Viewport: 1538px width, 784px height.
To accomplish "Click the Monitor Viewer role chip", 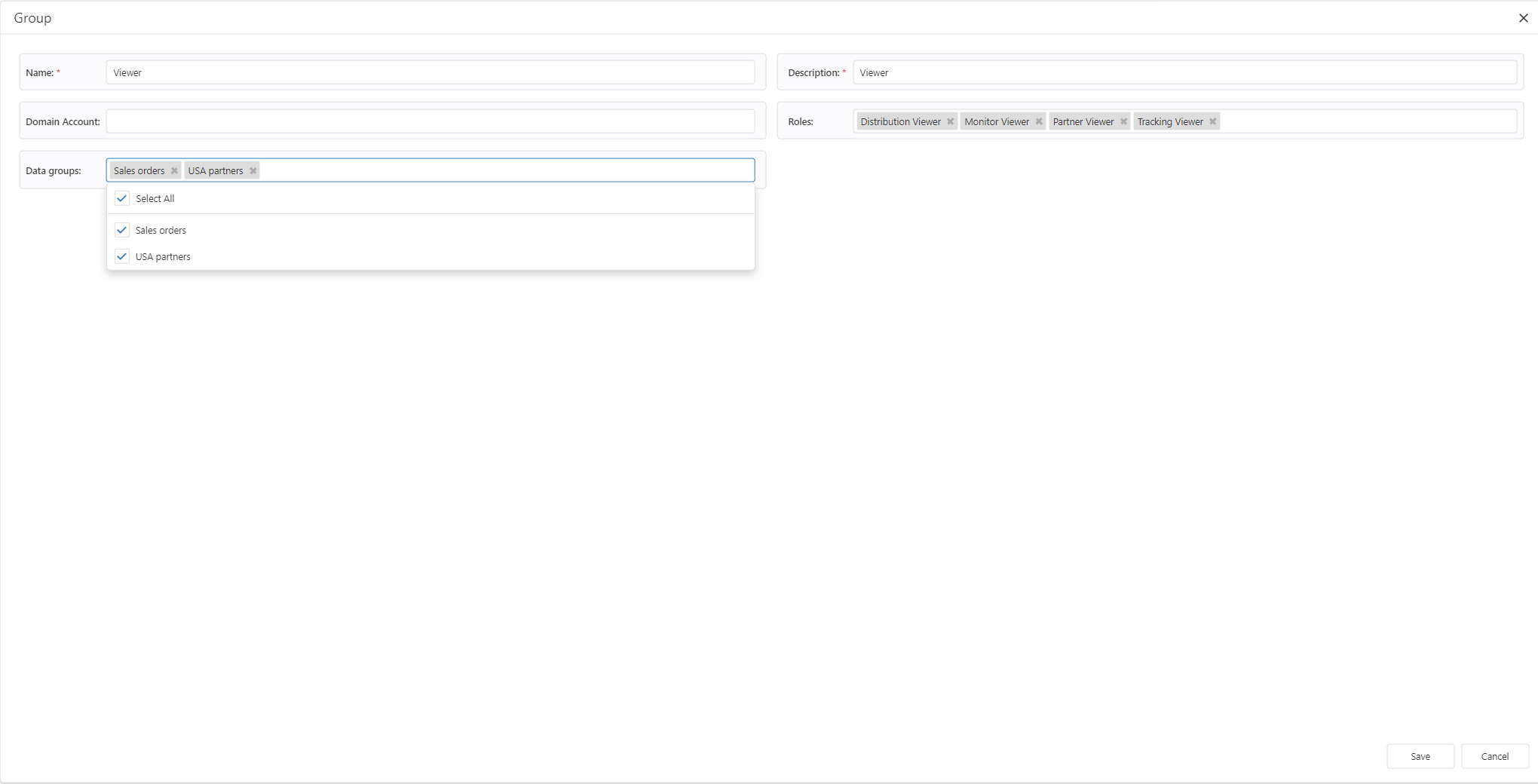I will pos(996,122).
